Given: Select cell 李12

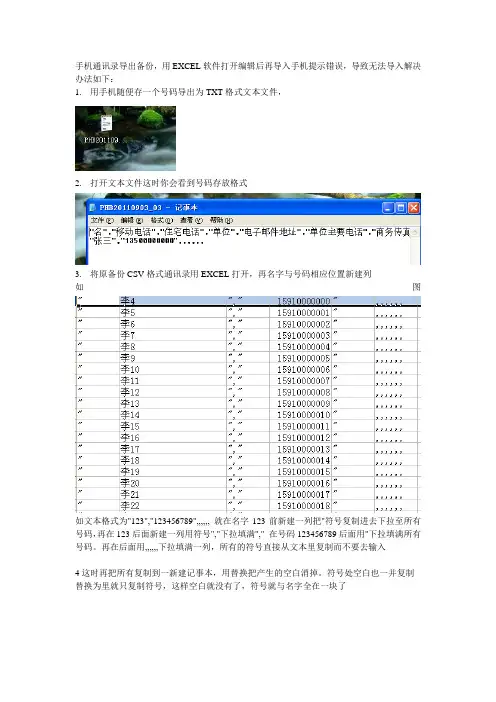Looking at the screenshot, I should click(x=173, y=392).
